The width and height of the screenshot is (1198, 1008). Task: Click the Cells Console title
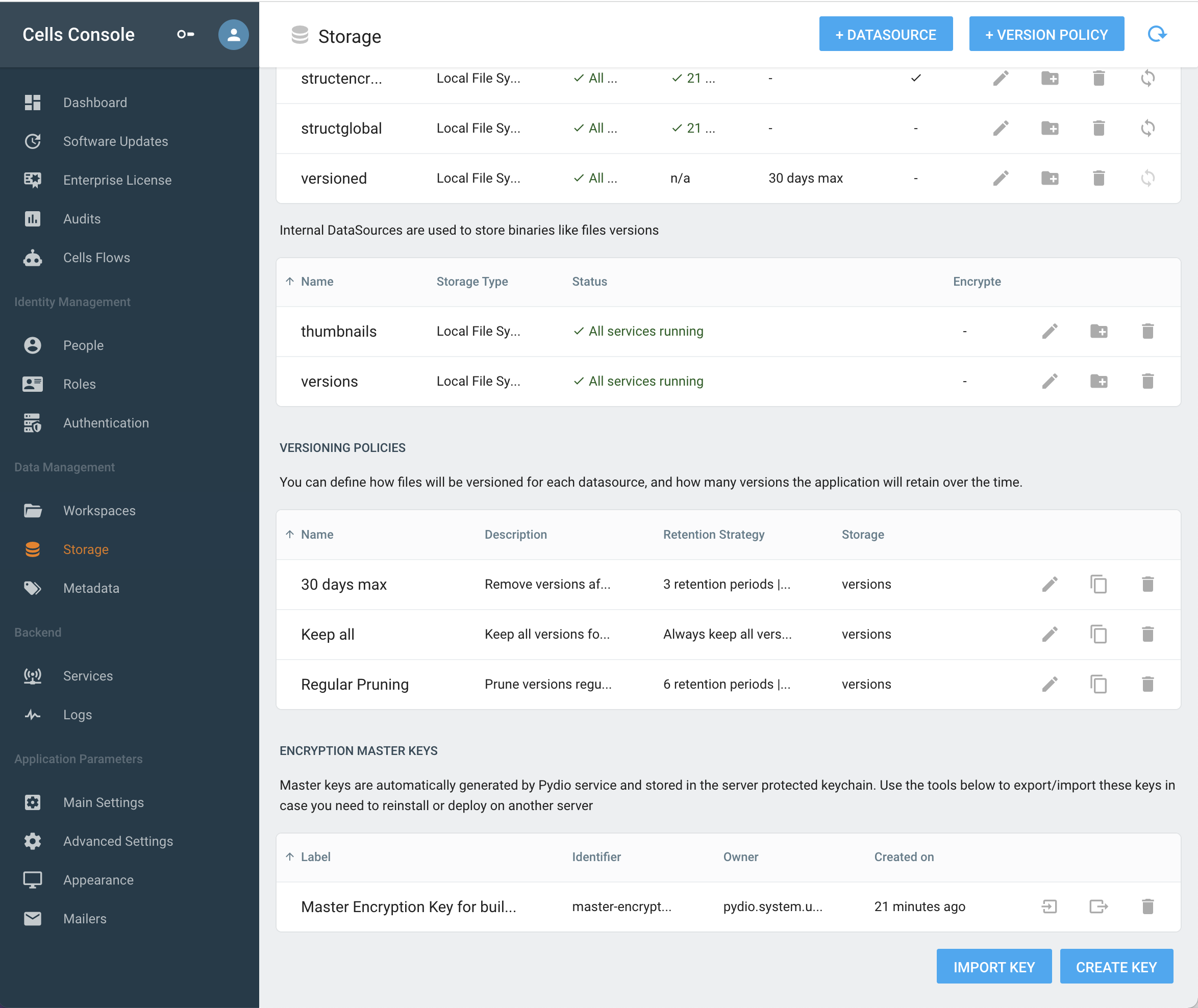point(78,34)
